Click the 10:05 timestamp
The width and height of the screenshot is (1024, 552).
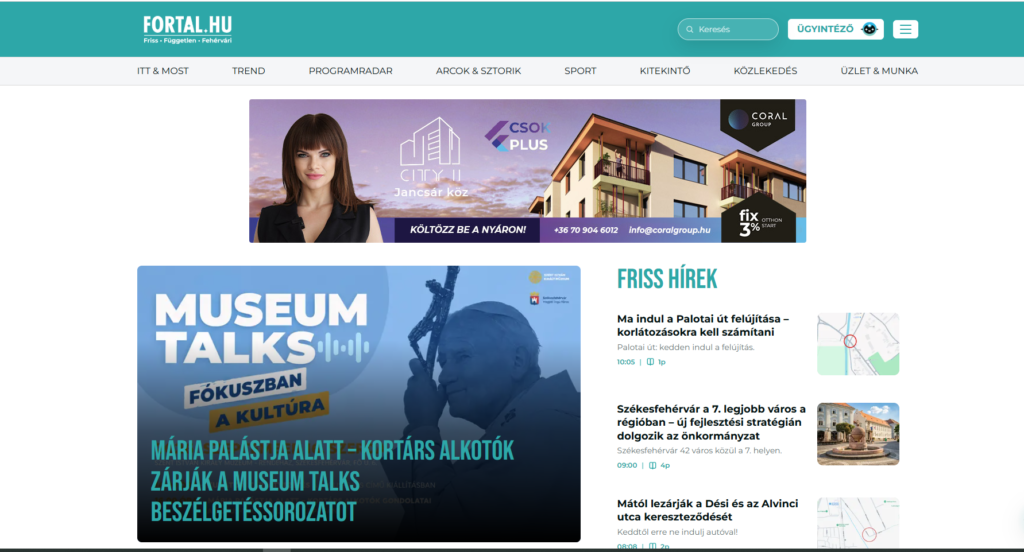(x=626, y=362)
